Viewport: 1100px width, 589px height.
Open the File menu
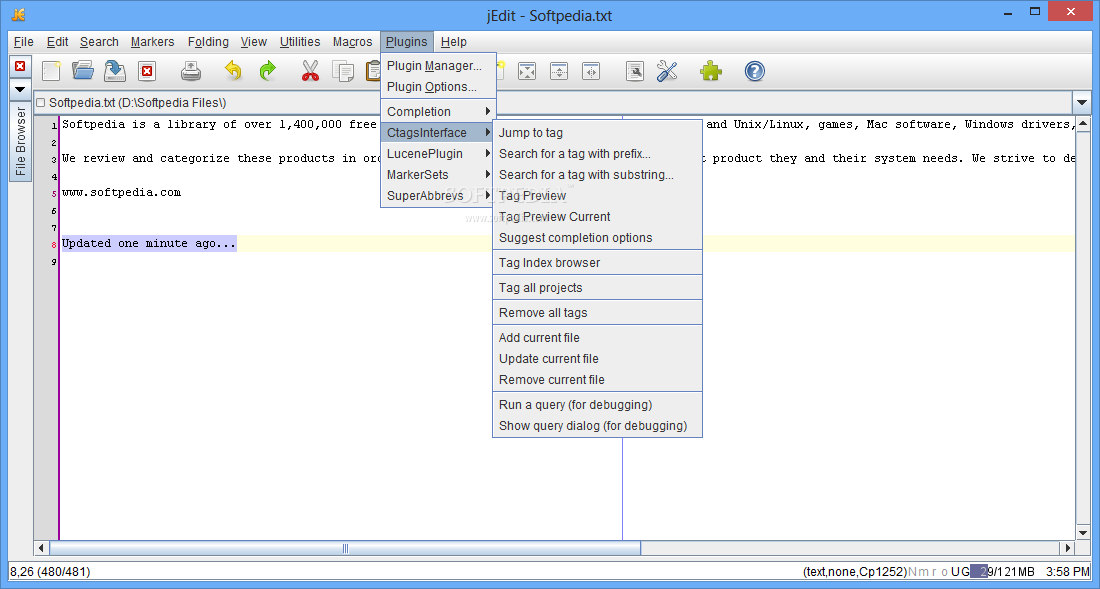coord(23,42)
